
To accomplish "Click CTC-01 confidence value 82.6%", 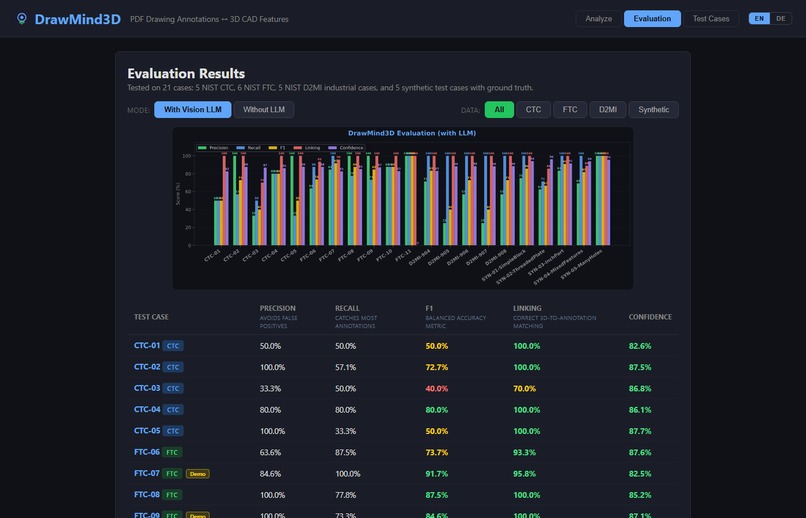I will point(640,346).
